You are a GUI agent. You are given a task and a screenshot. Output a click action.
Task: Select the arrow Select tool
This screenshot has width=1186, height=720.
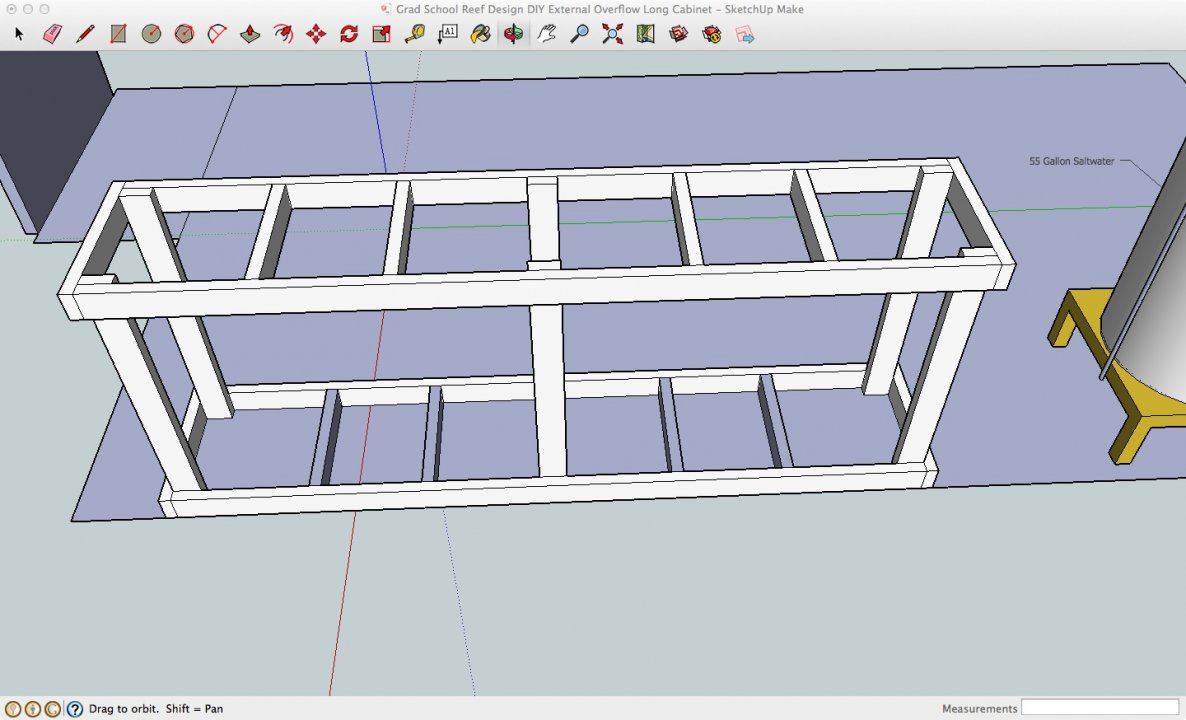coord(19,34)
